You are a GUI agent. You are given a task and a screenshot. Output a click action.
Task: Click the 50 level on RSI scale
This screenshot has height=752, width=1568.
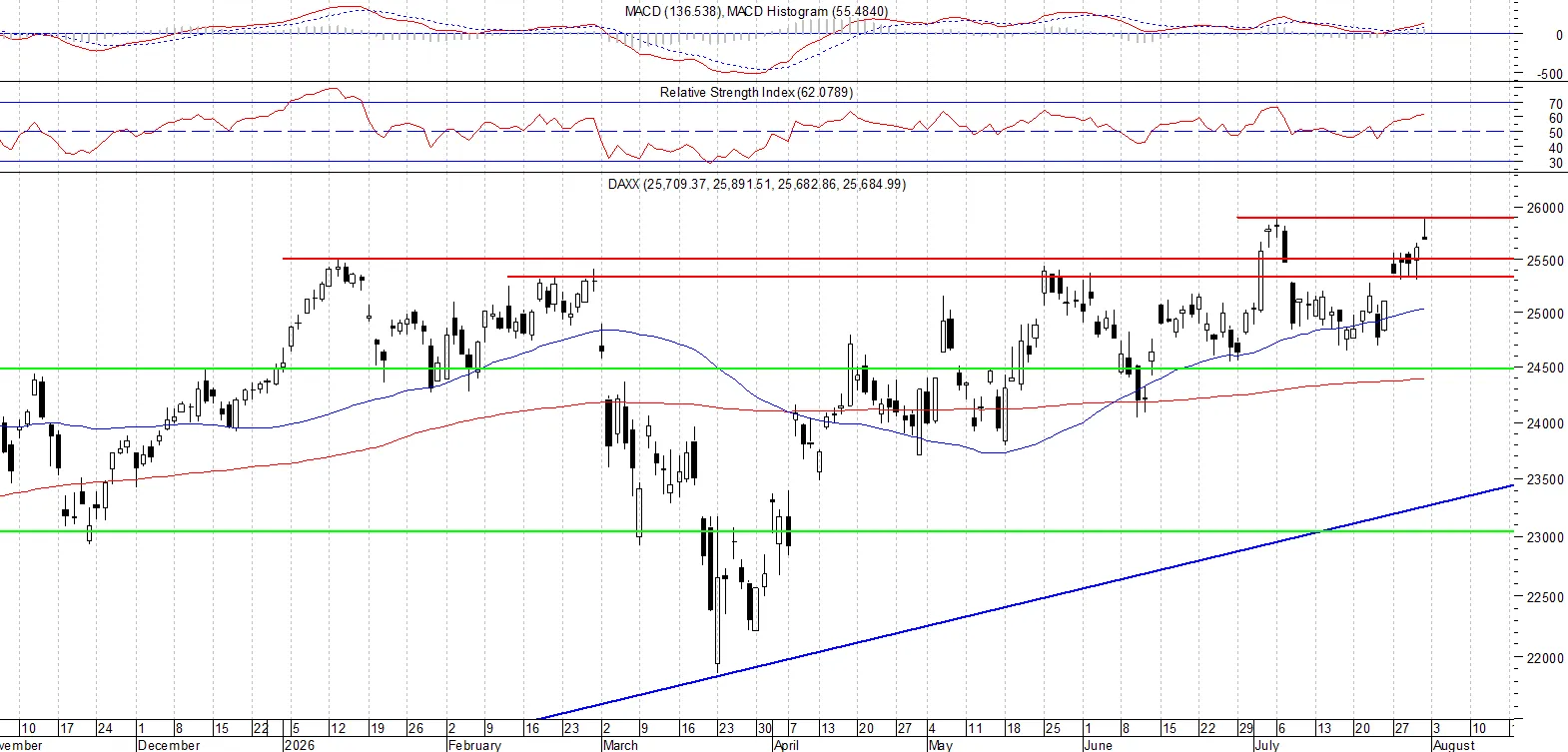tap(1556, 133)
